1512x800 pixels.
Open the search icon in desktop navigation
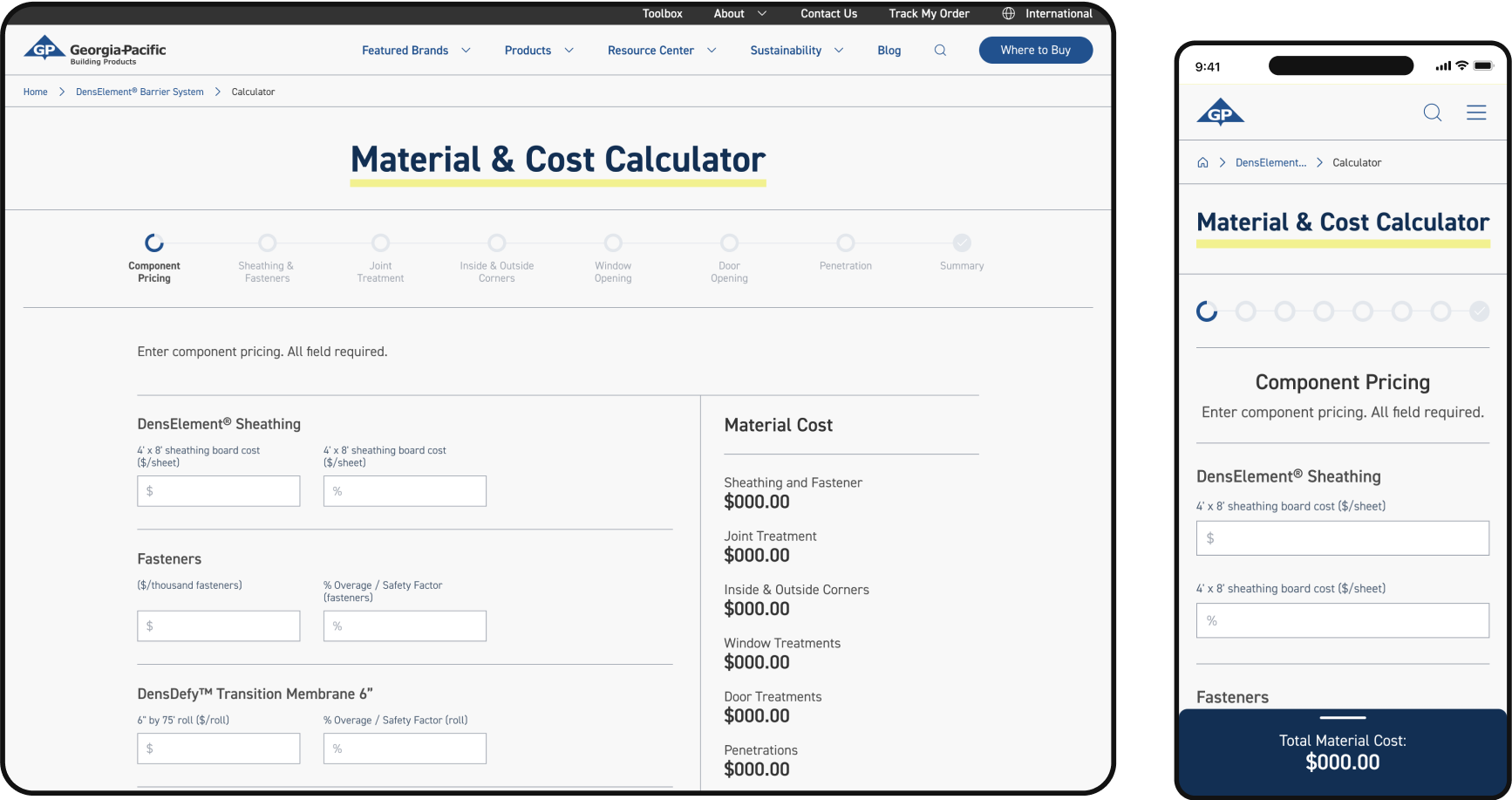[x=940, y=51]
